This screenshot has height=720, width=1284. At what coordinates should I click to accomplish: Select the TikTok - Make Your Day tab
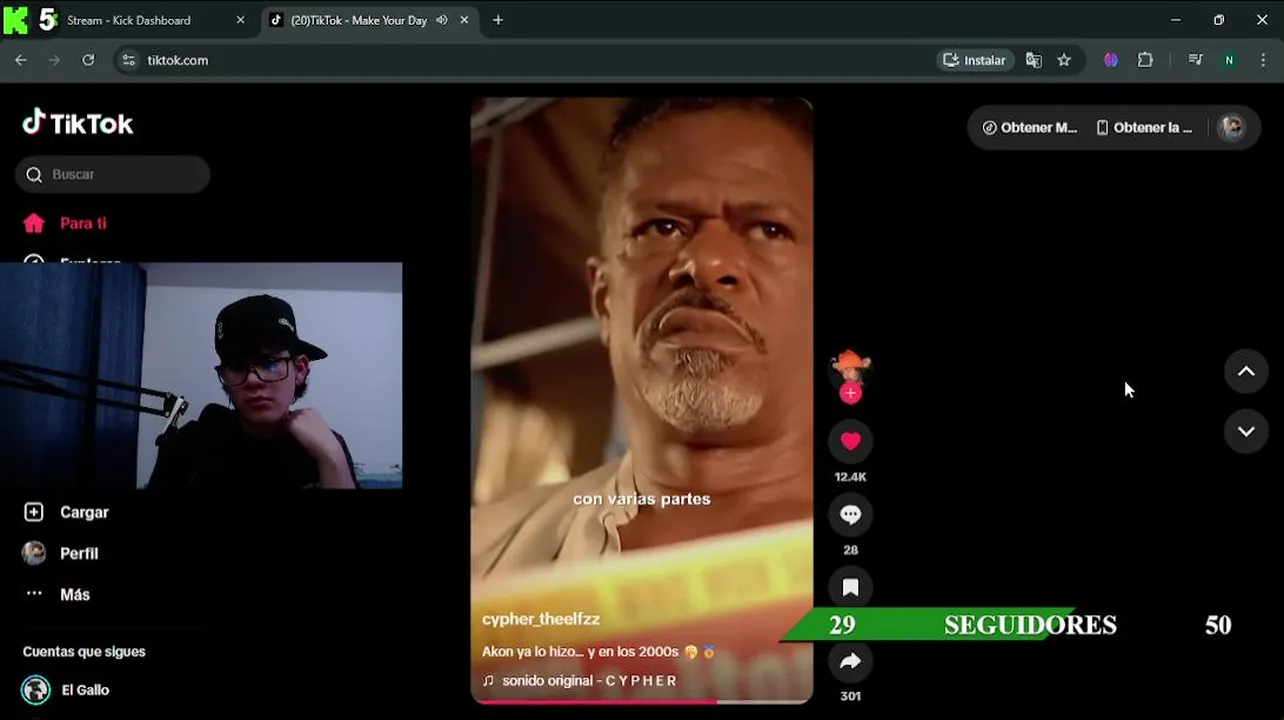(358, 20)
